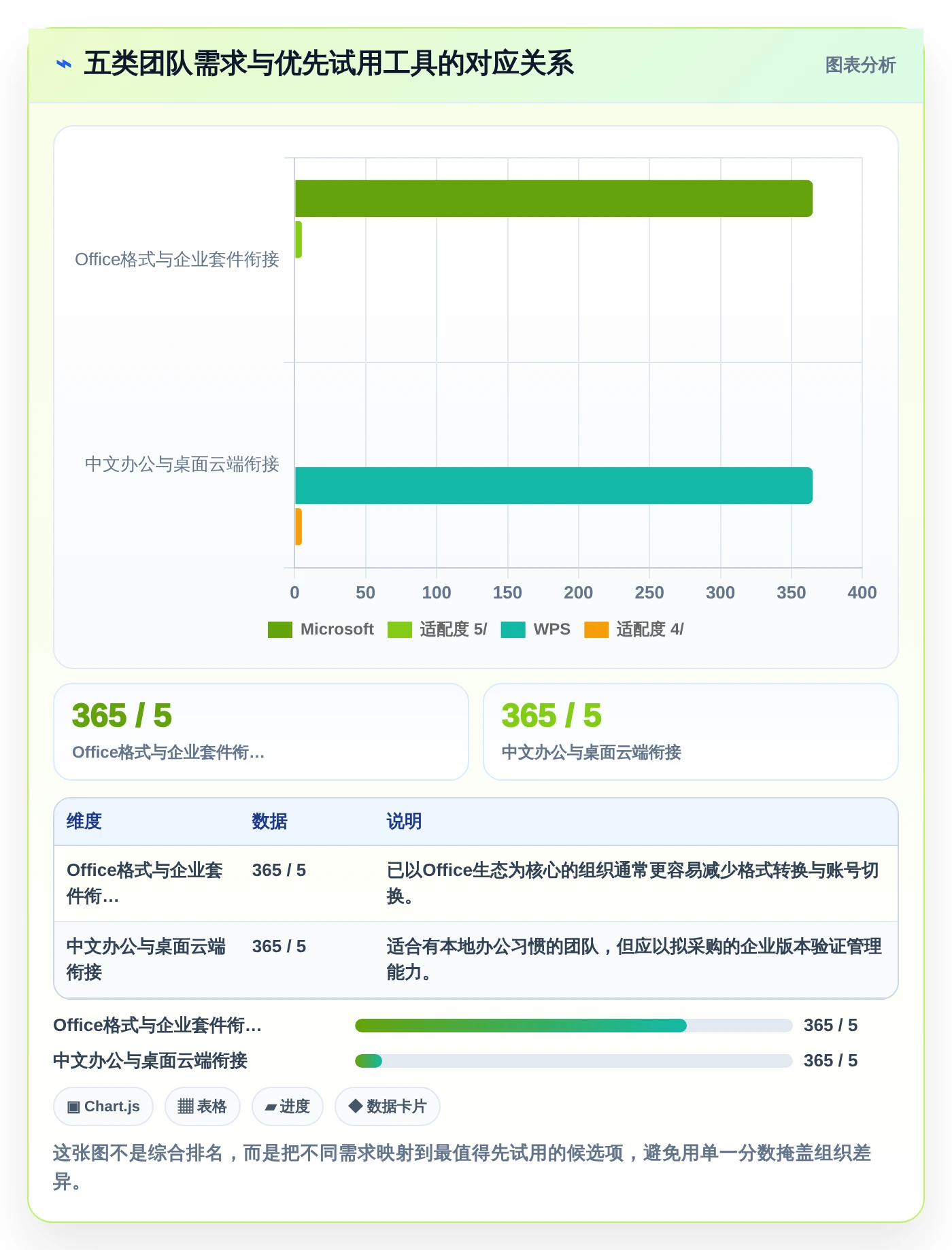
Task: Click the card title 五类团队需求与优先试用工具的对应关系
Action: tap(329, 64)
